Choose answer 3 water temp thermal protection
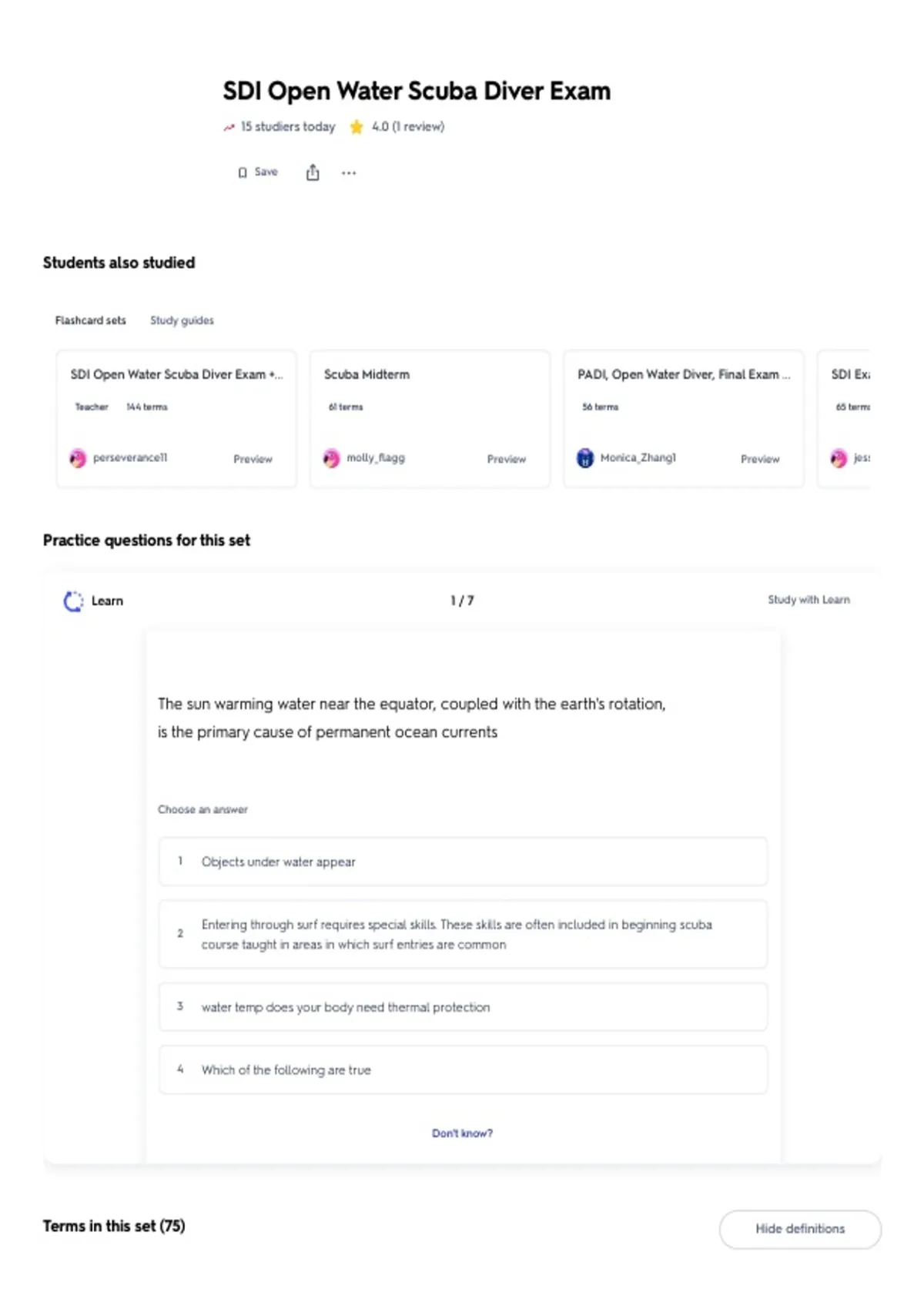Viewport: 924px width, 1309px height. click(x=463, y=1007)
